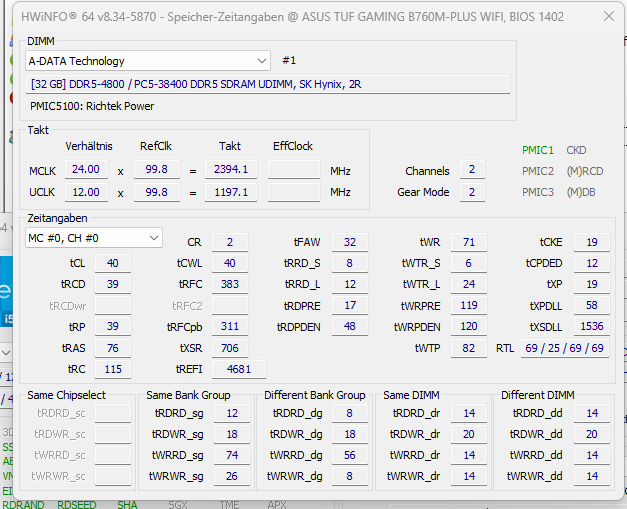Click the tWRPRE value 119

coord(469,305)
